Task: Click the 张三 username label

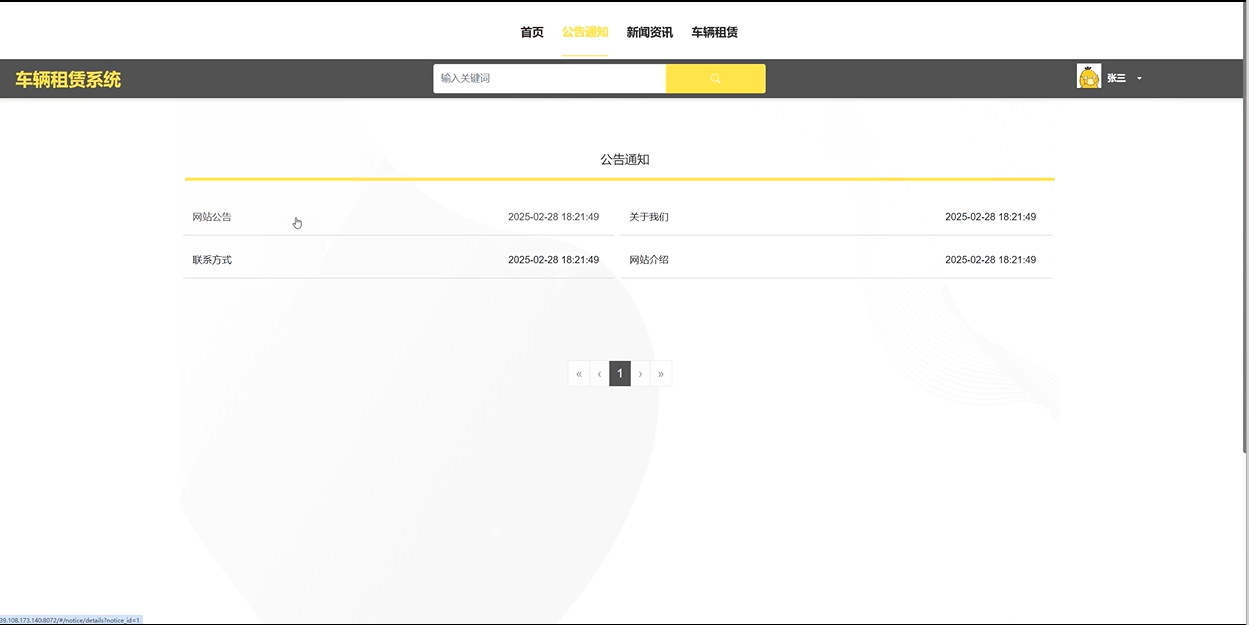Action: (1116, 78)
